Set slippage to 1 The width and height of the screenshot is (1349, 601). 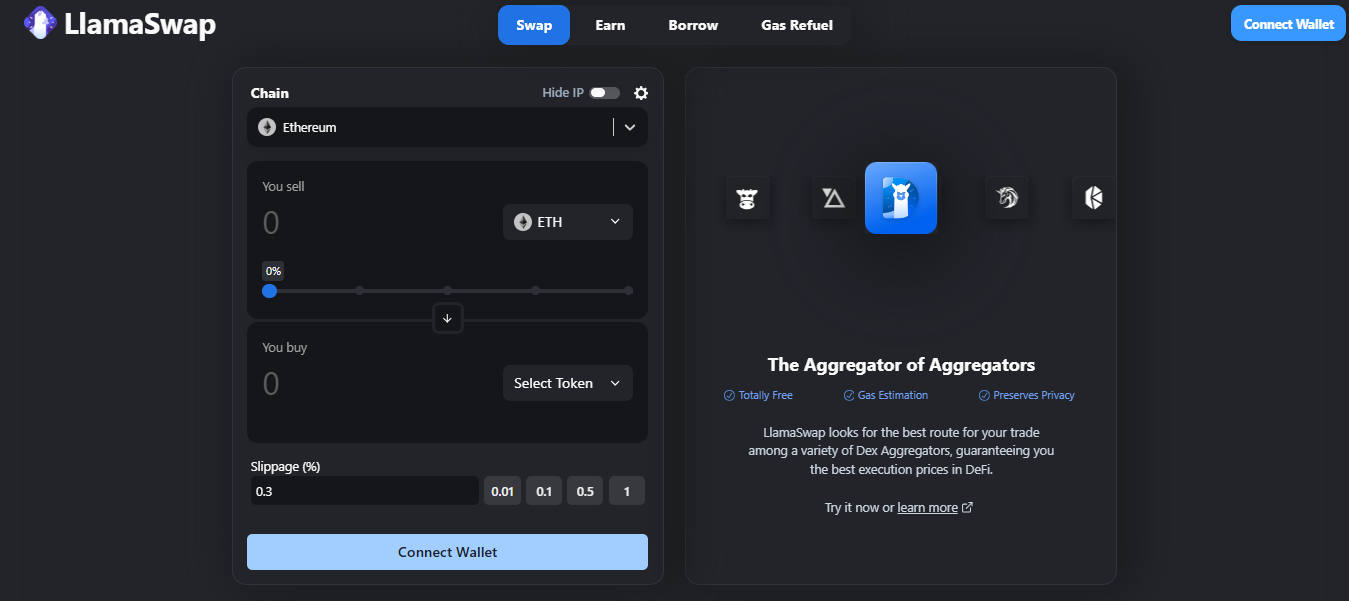tap(627, 491)
